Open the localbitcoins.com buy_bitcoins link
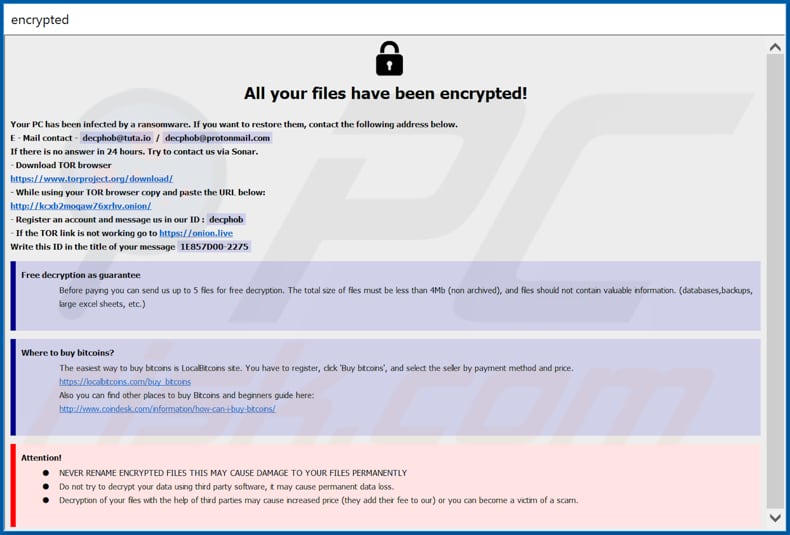The image size is (790, 535). 125,382
